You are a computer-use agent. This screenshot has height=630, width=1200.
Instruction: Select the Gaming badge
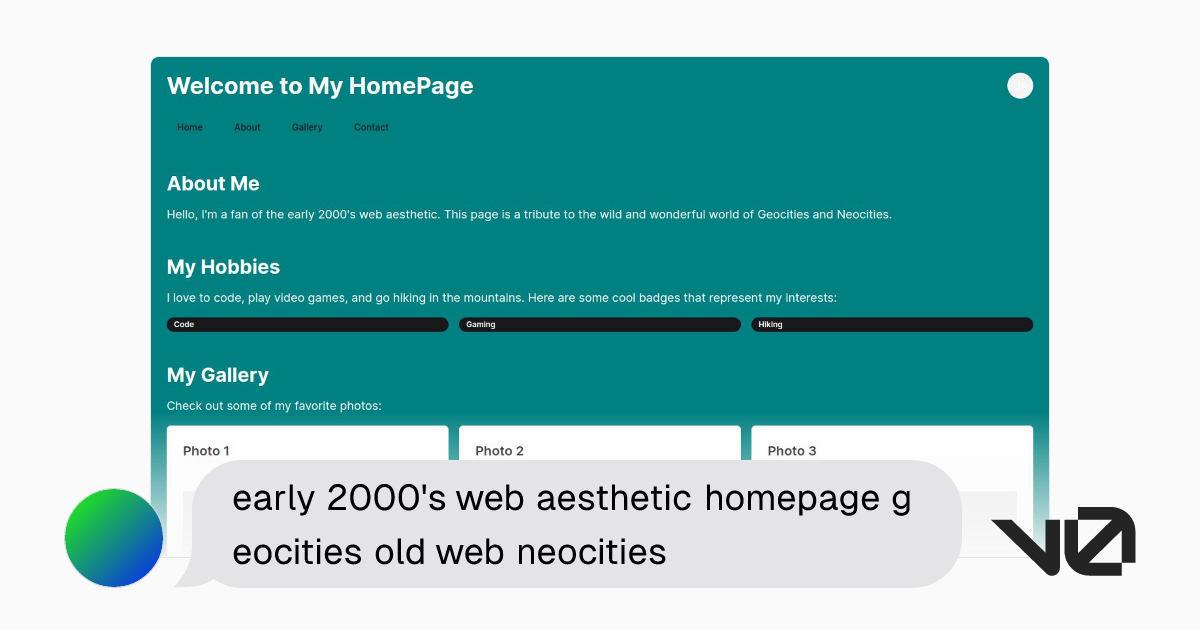599,325
